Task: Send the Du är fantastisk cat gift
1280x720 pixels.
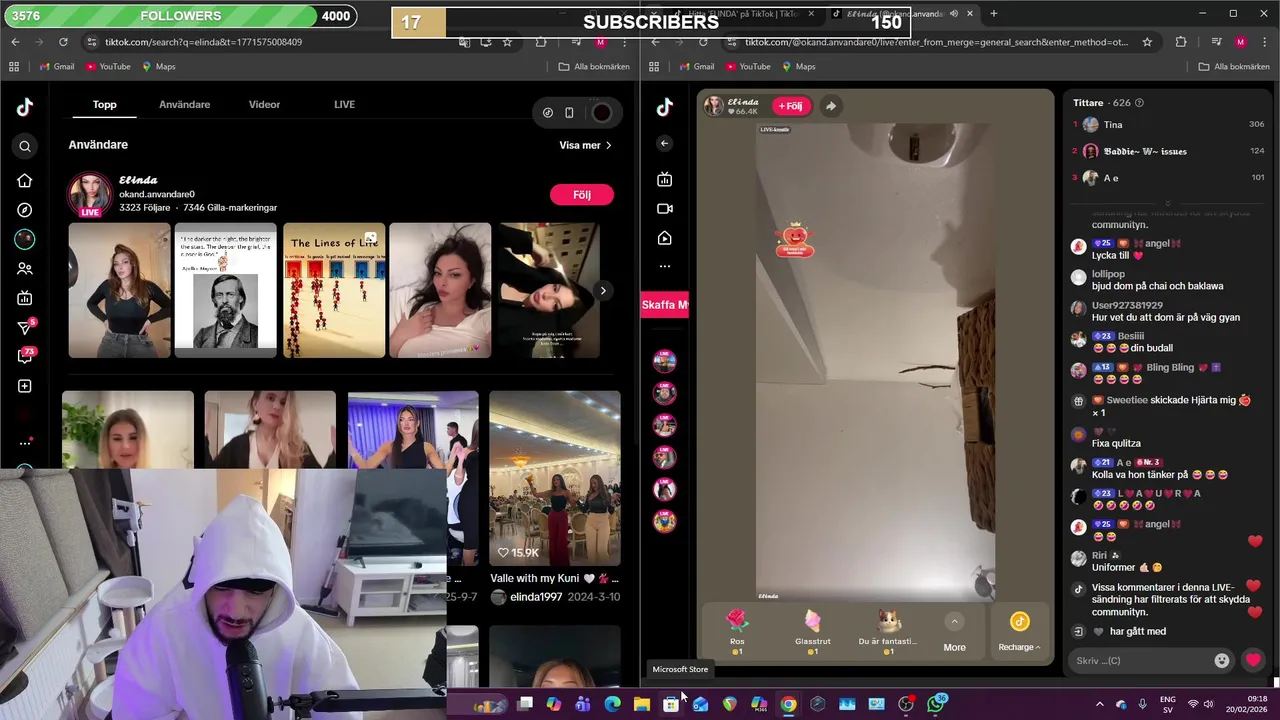Action: point(888,631)
